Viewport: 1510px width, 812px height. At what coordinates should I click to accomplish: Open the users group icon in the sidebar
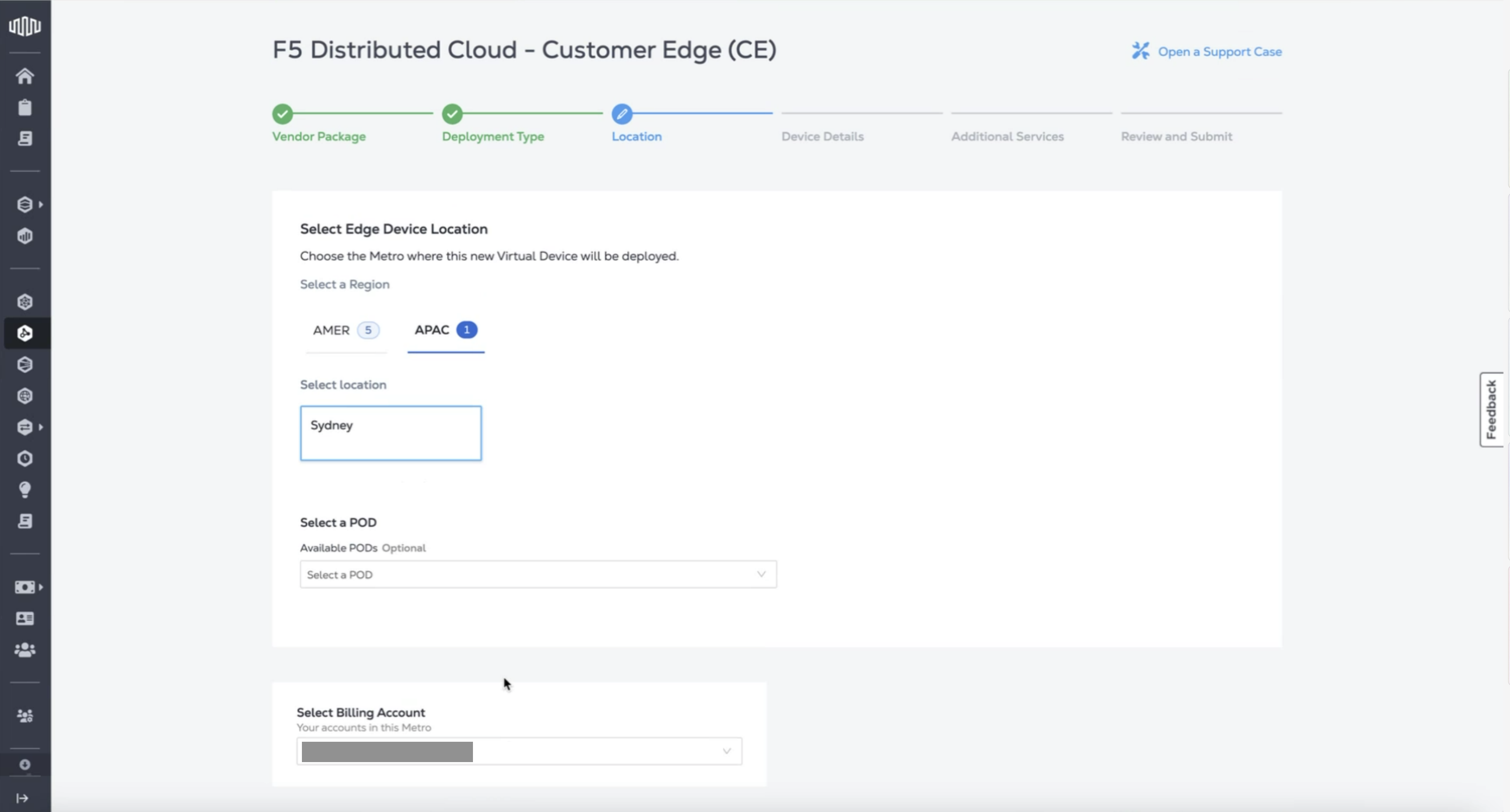(x=25, y=650)
